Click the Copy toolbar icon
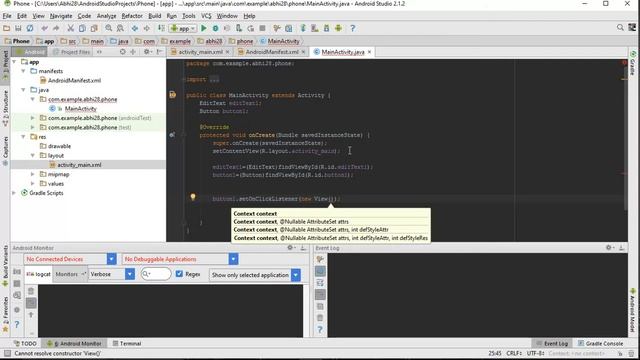The height and width of the screenshot is (360, 640). coord(82,28)
